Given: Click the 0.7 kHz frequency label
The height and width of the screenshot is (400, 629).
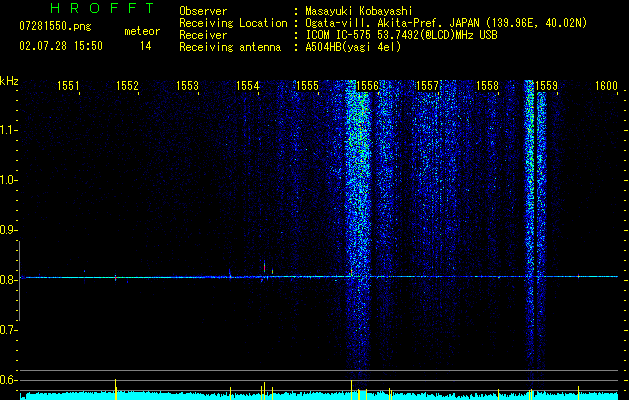Looking at the screenshot, I should tap(7, 330).
